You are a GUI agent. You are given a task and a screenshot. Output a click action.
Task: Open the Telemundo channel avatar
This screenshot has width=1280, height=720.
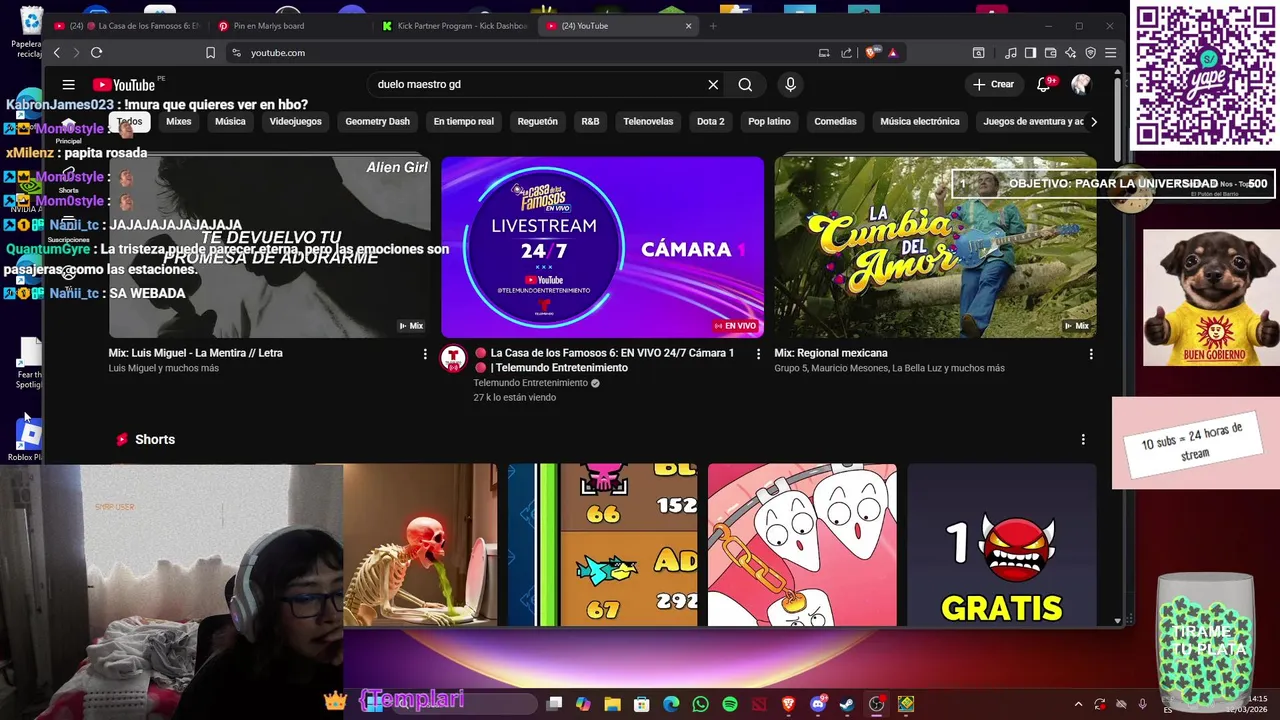453,360
